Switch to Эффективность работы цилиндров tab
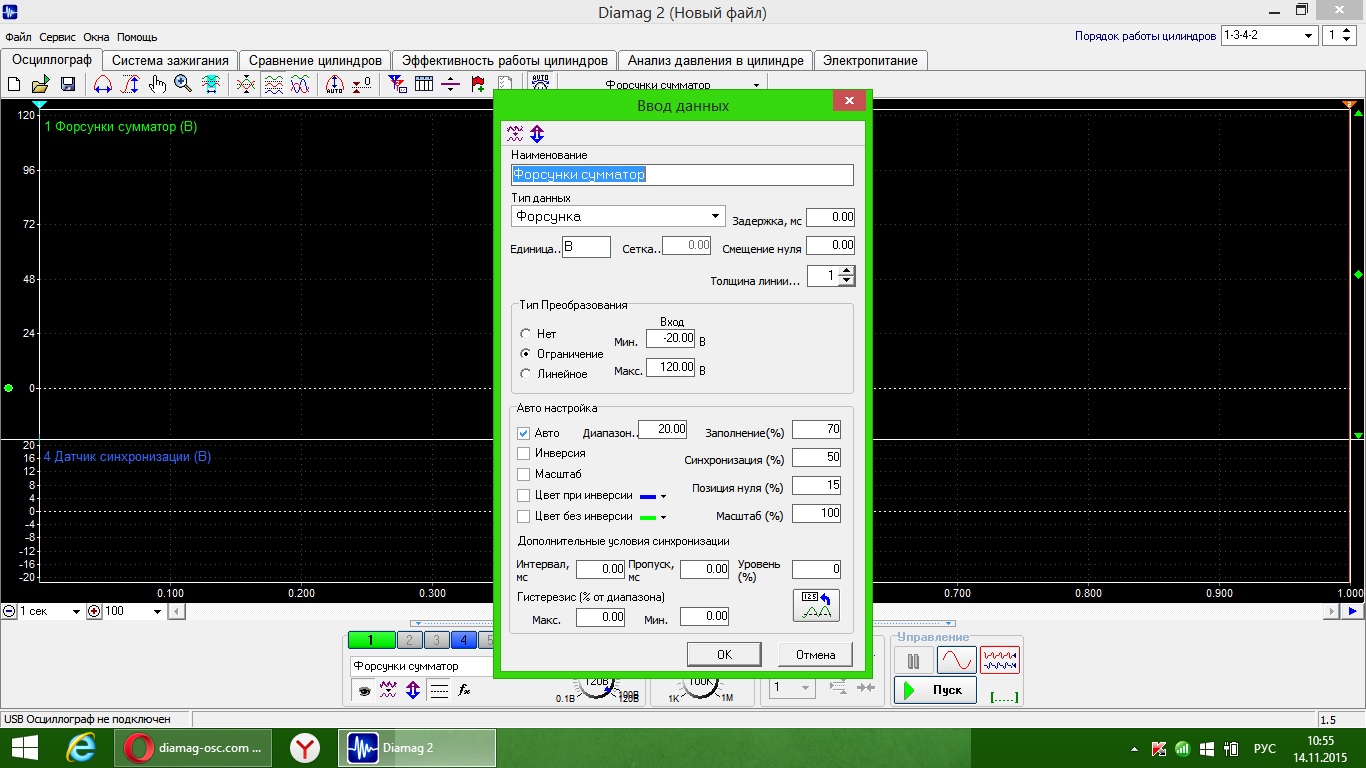 505,60
